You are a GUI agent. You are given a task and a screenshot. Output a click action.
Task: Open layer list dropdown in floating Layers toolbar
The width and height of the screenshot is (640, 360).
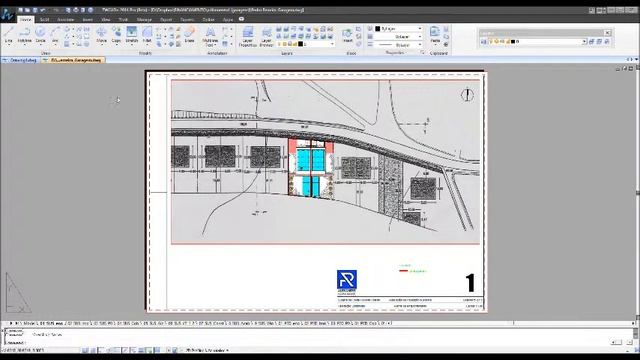click(584, 42)
